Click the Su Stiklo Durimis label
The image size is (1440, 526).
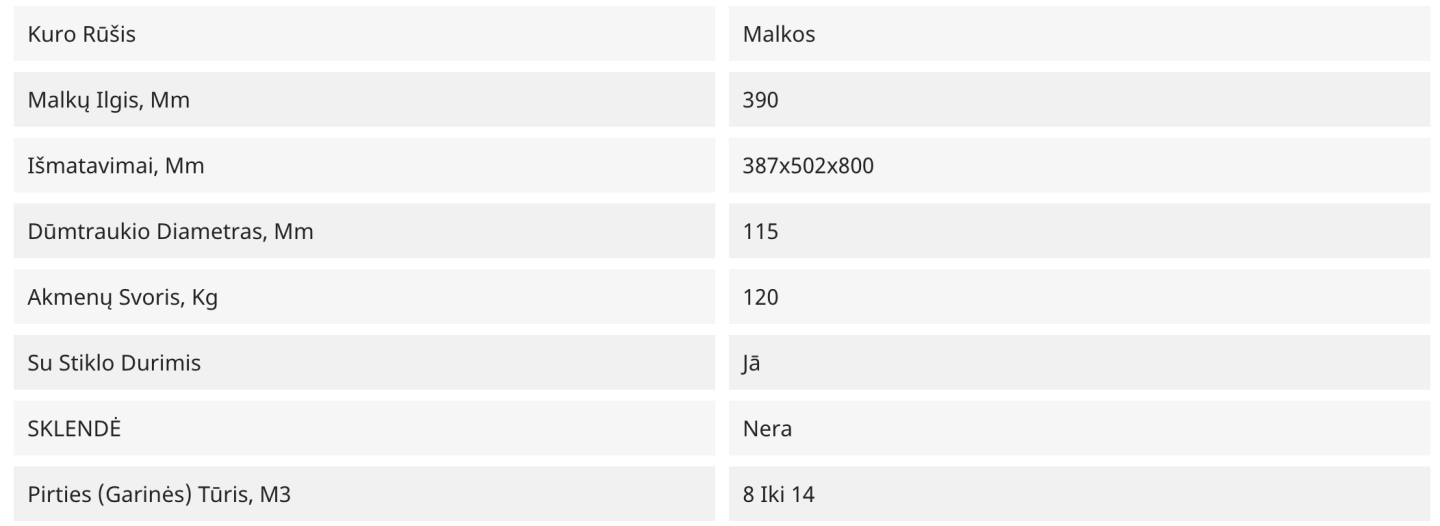tap(114, 363)
